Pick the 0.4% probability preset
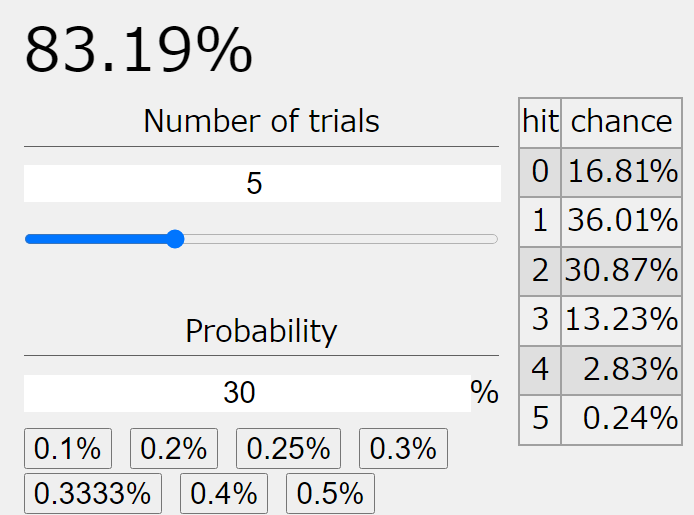 (x=223, y=493)
